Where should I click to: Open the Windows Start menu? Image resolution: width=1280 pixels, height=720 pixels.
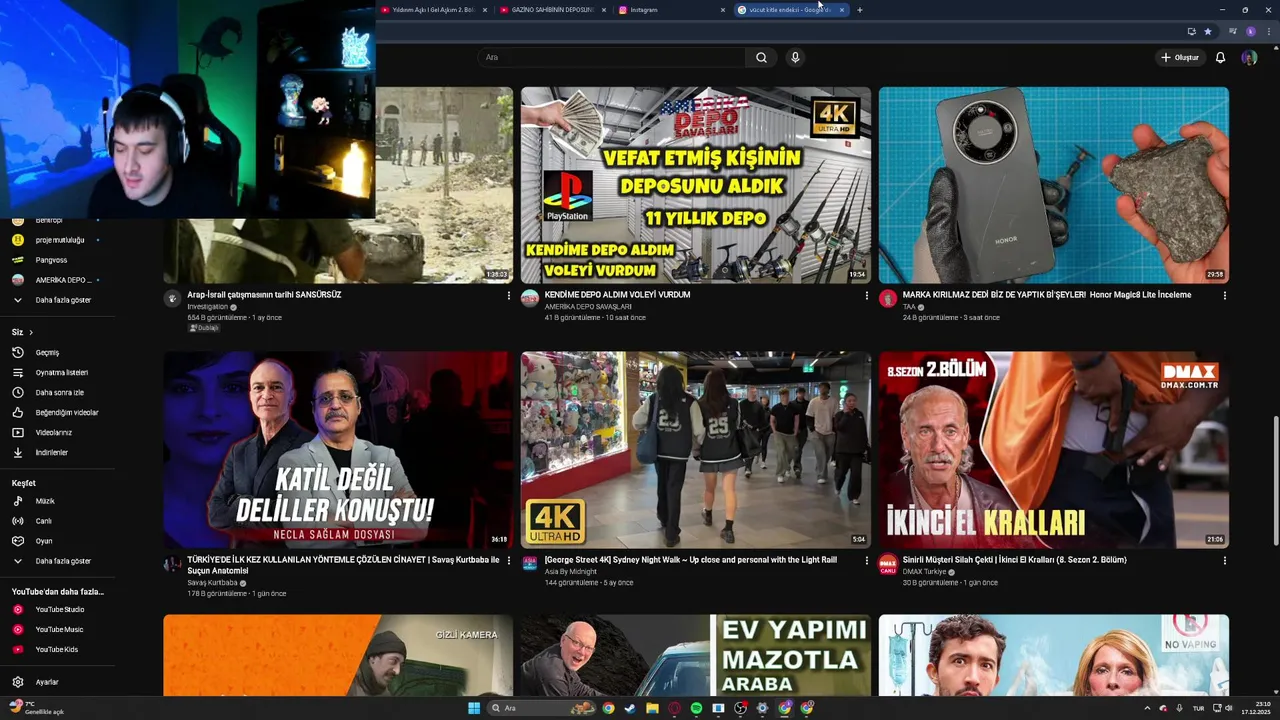[x=474, y=708]
